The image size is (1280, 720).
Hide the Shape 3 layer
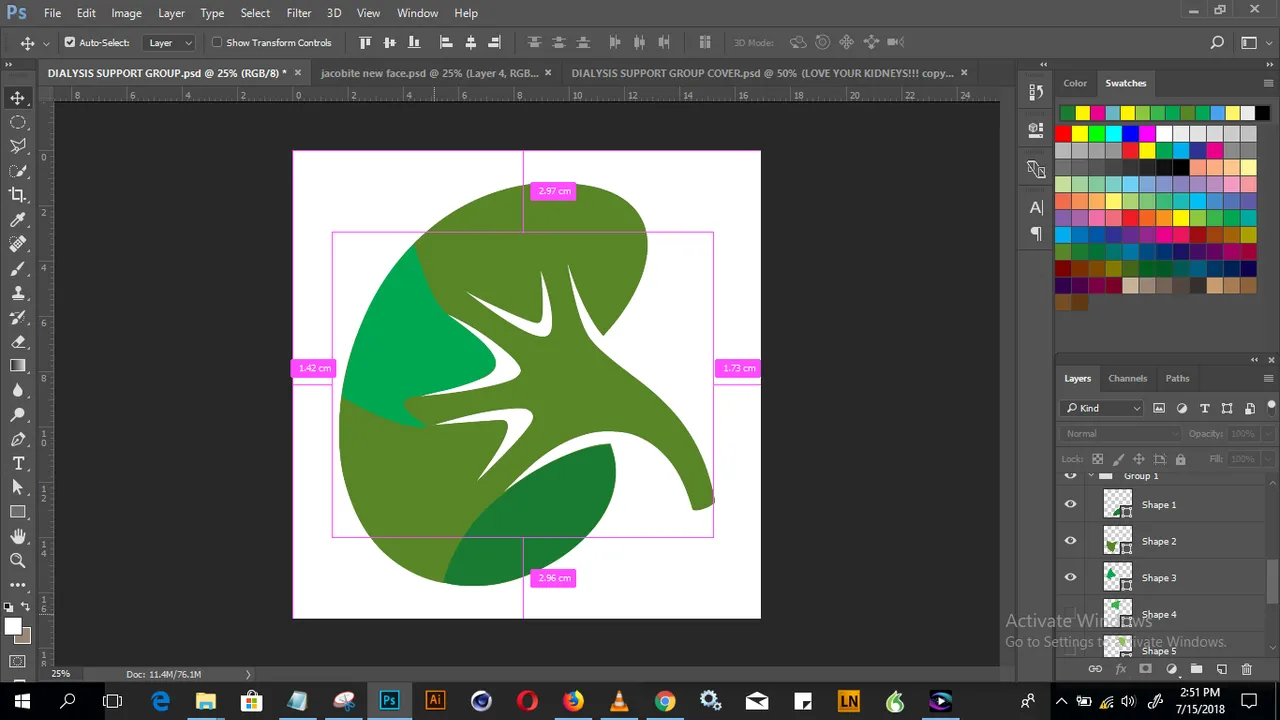(1071, 578)
